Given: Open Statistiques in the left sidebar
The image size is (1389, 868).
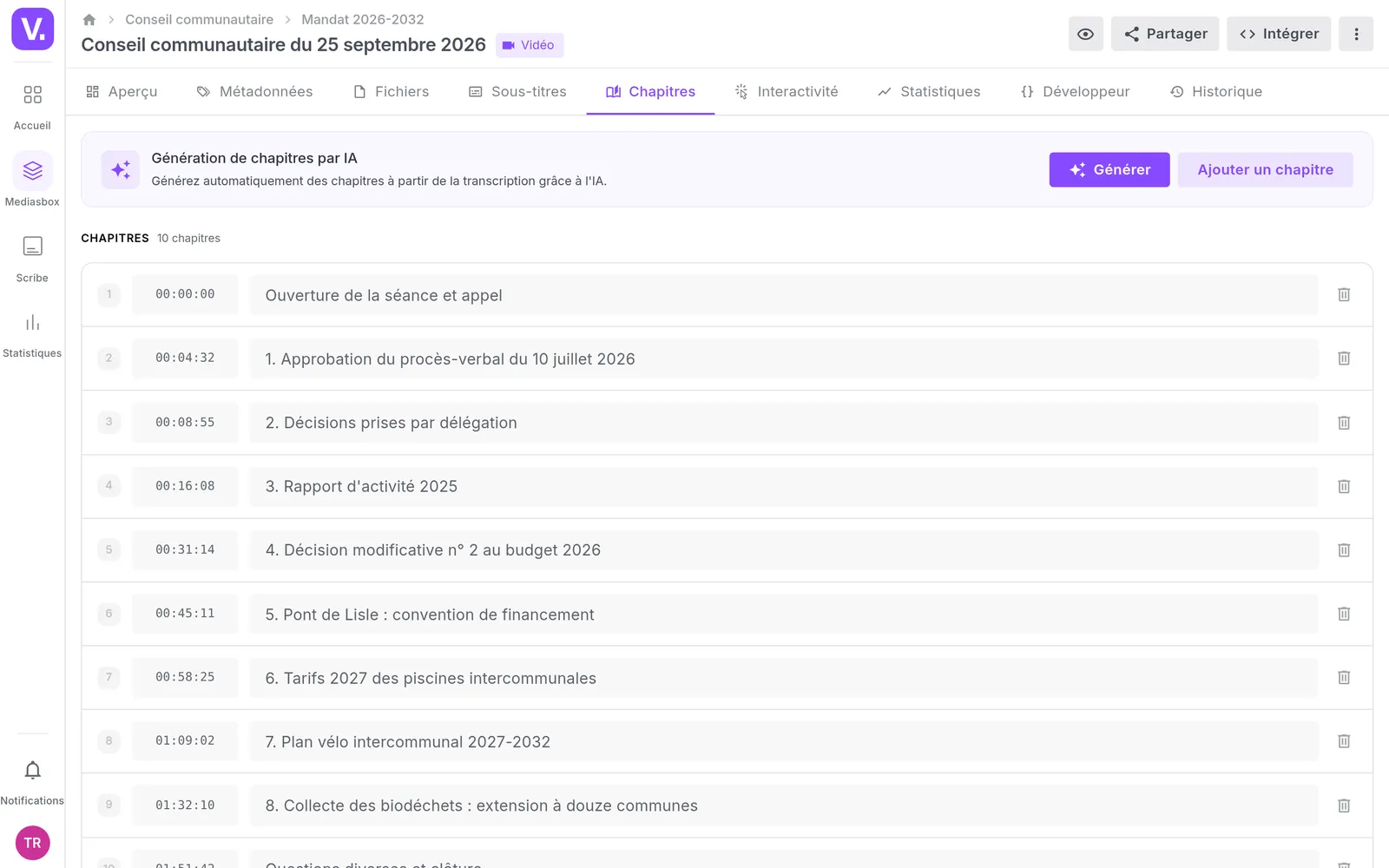Looking at the screenshot, I should point(32,335).
